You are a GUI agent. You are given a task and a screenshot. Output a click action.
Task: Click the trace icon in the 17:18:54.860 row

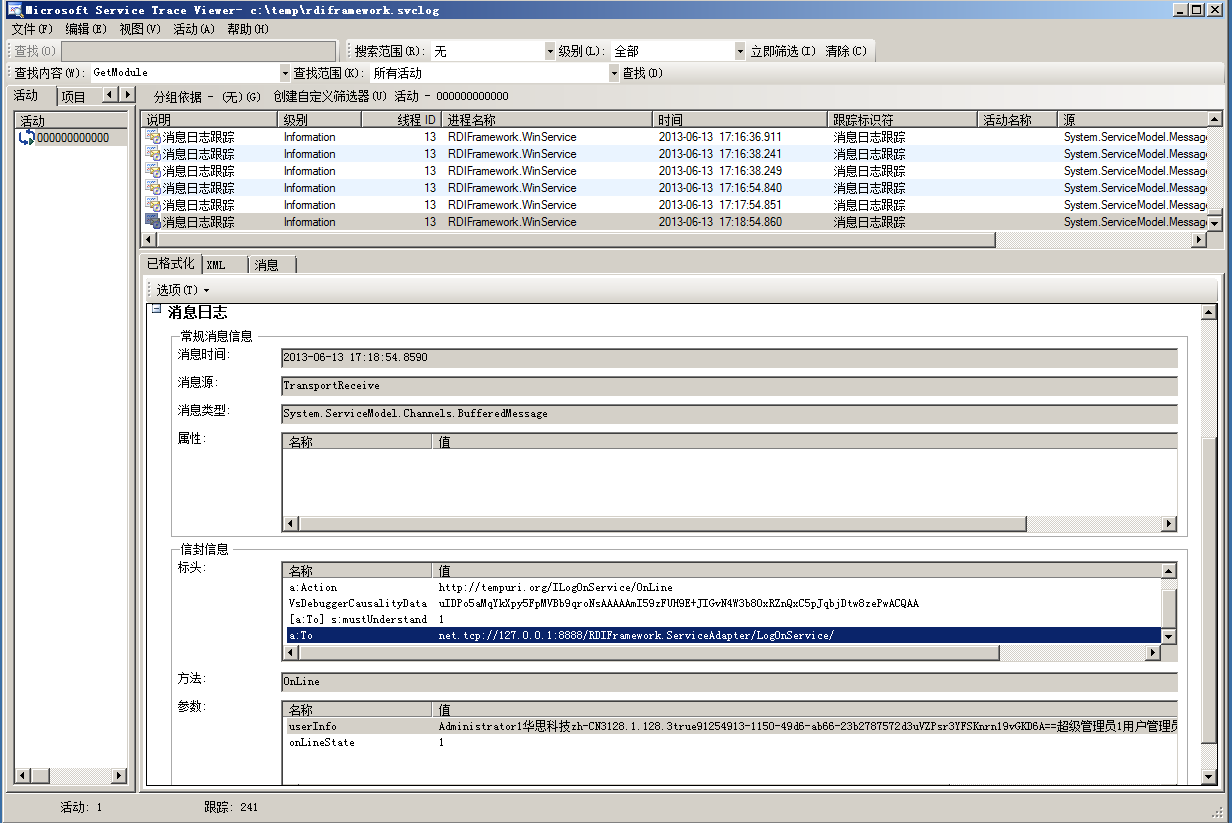(153, 222)
